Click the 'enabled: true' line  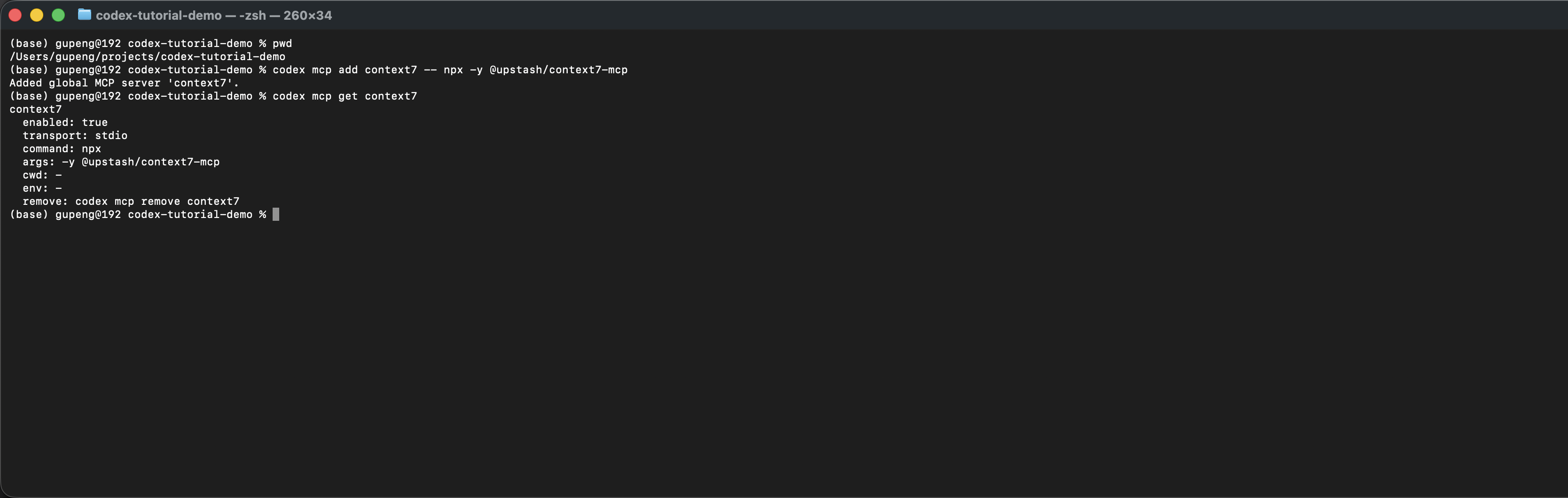[65, 122]
